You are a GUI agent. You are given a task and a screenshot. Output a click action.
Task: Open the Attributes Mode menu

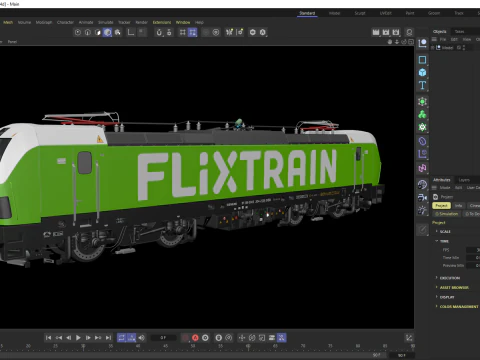tap(445, 188)
